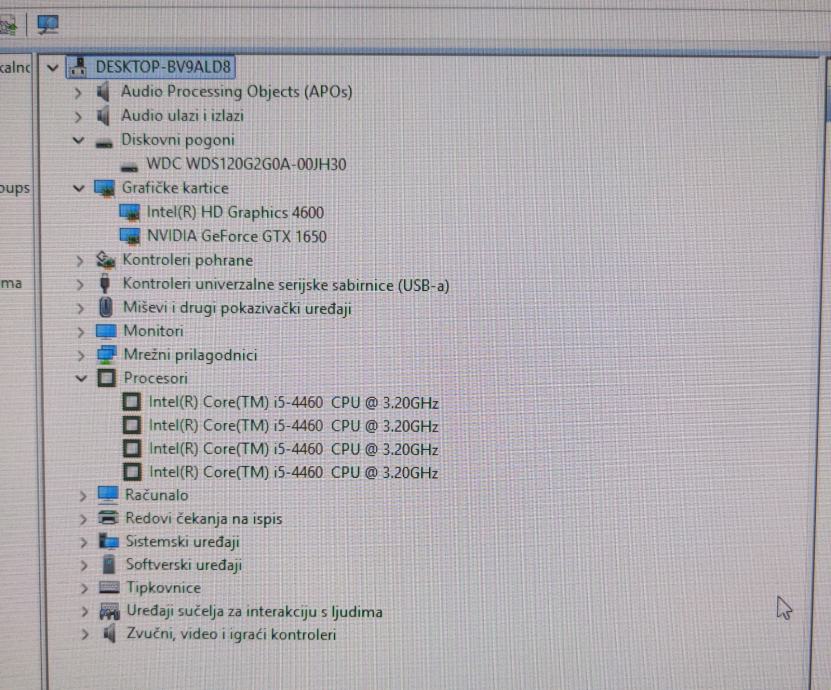
Task: Select Intel(R) HD Graphics 4600 adapter
Action: coord(235,213)
